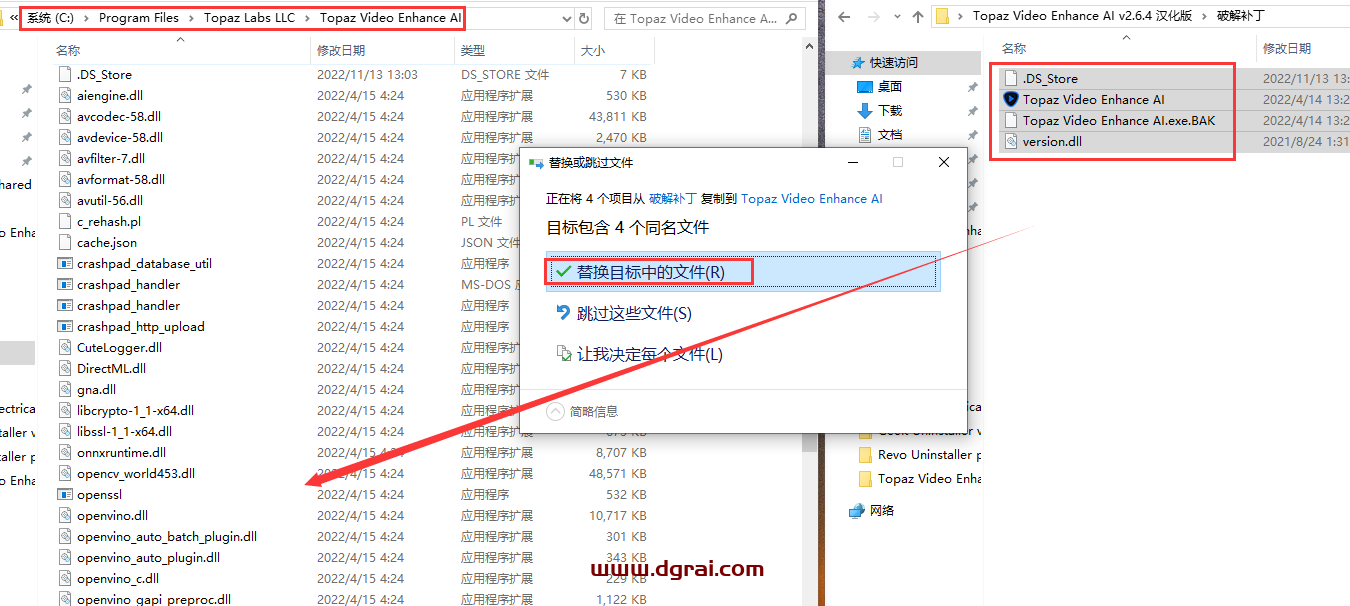Click the aiengine.dll file icon
Image resolution: width=1350 pixels, height=606 pixels.
[65, 96]
